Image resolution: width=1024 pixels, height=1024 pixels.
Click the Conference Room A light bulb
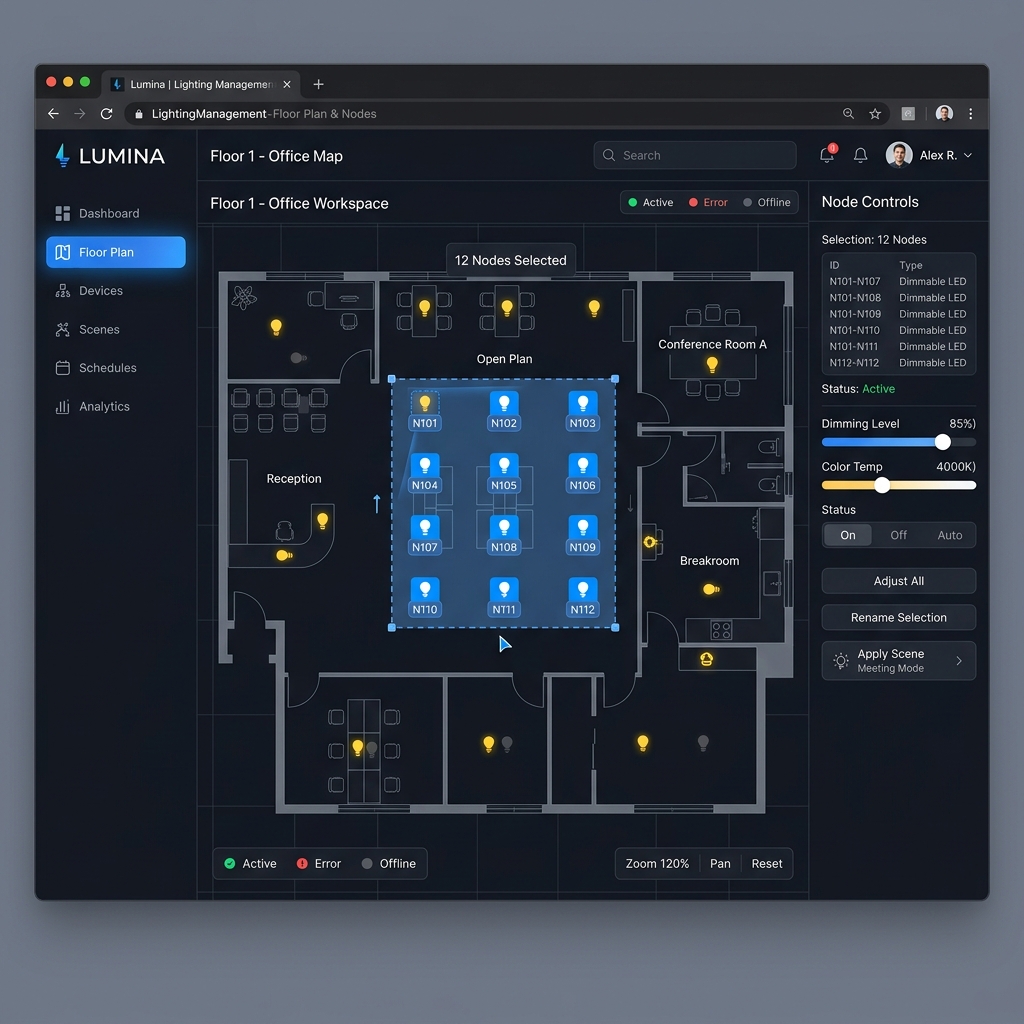click(712, 364)
